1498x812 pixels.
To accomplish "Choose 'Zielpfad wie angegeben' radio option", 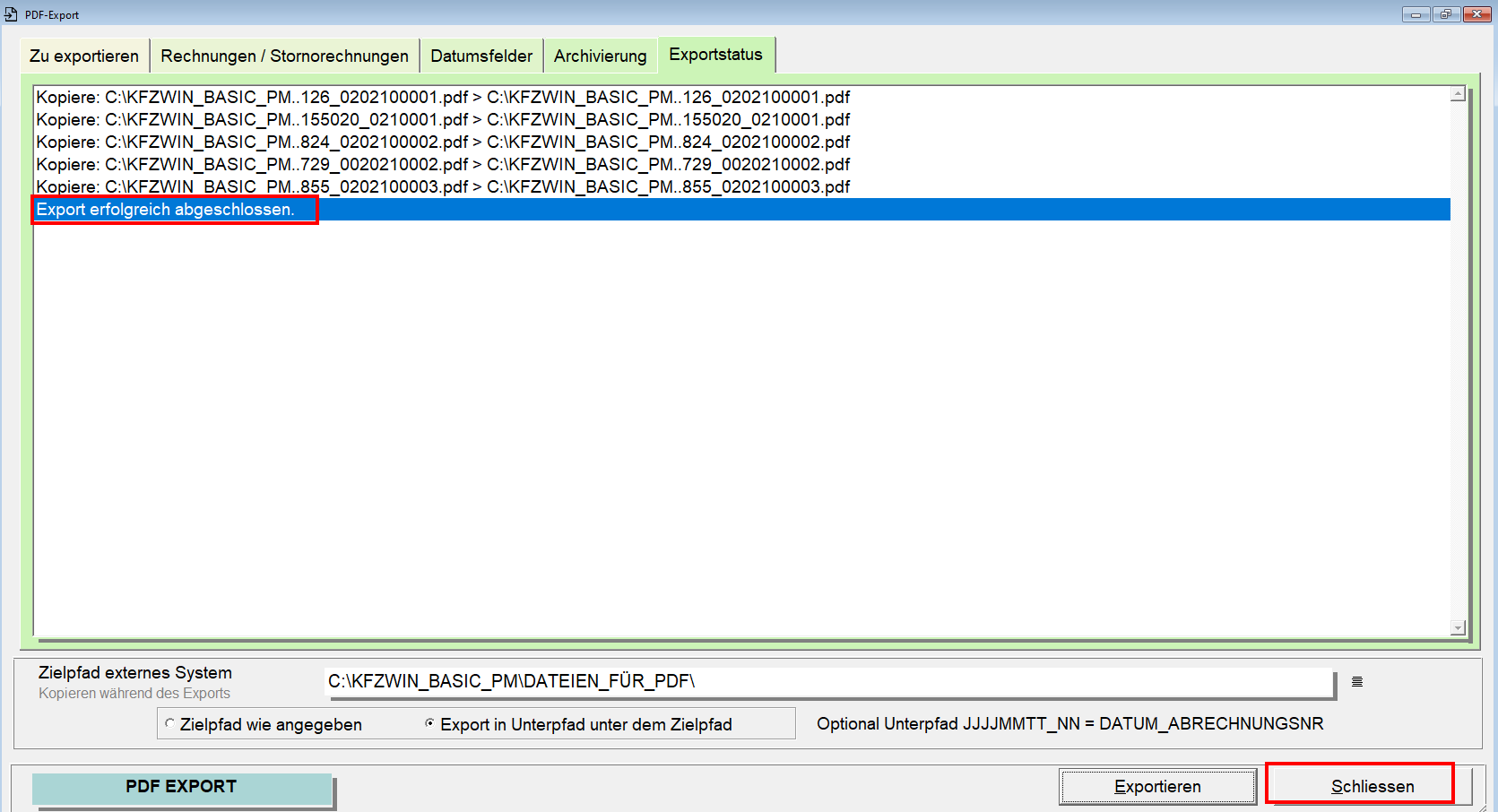I will pyautogui.click(x=264, y=724).
